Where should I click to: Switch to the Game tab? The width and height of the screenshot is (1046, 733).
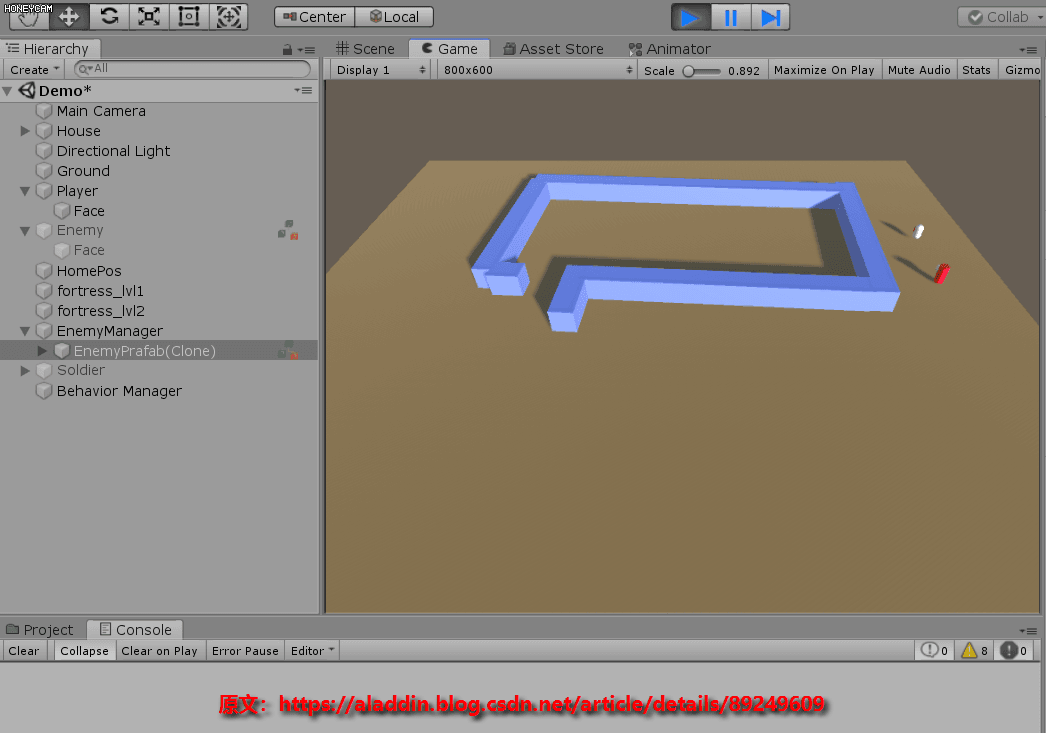[x=450, y=49]
